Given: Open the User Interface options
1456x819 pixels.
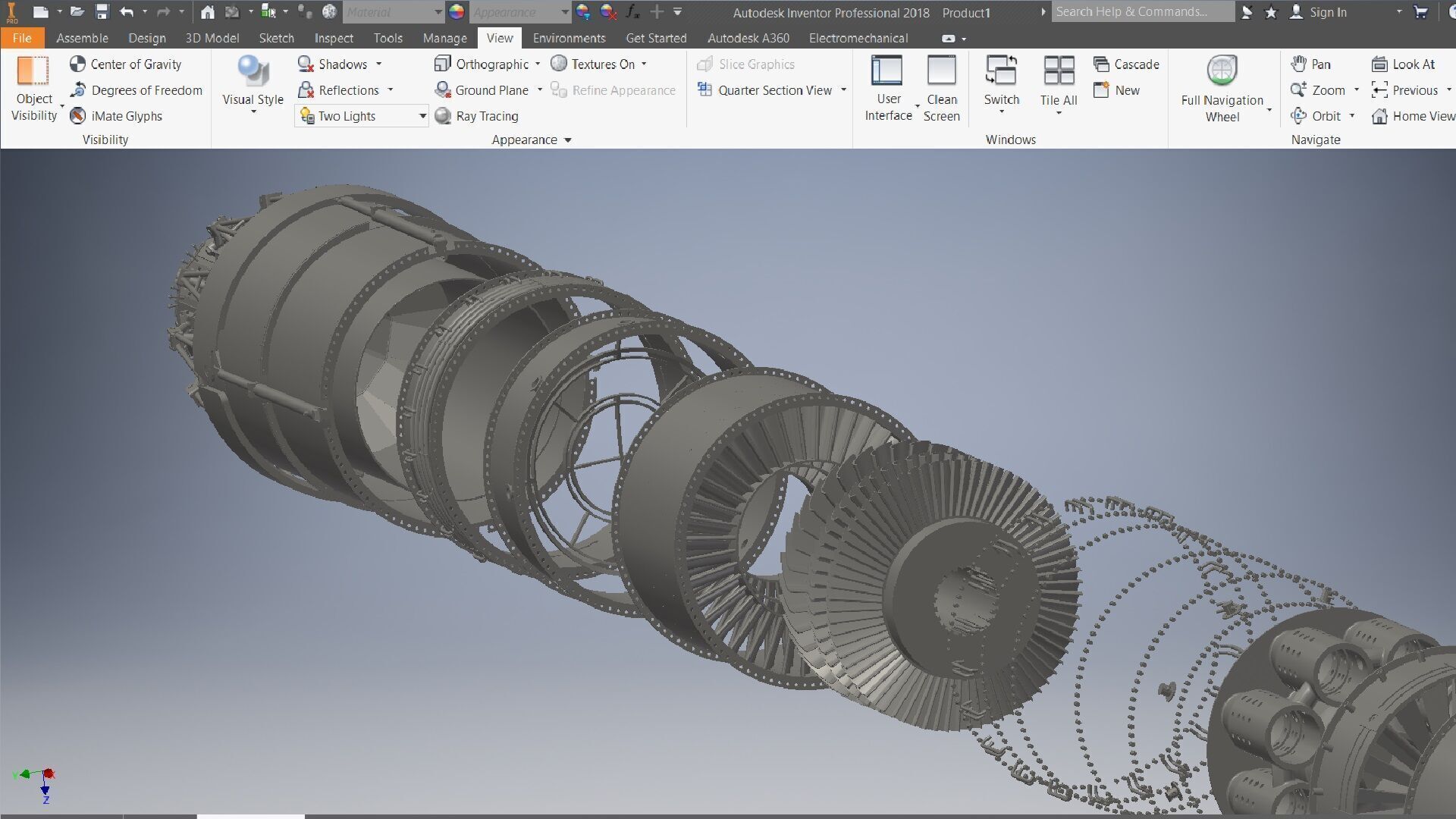Looking at the screenshot, I should 888,89.
